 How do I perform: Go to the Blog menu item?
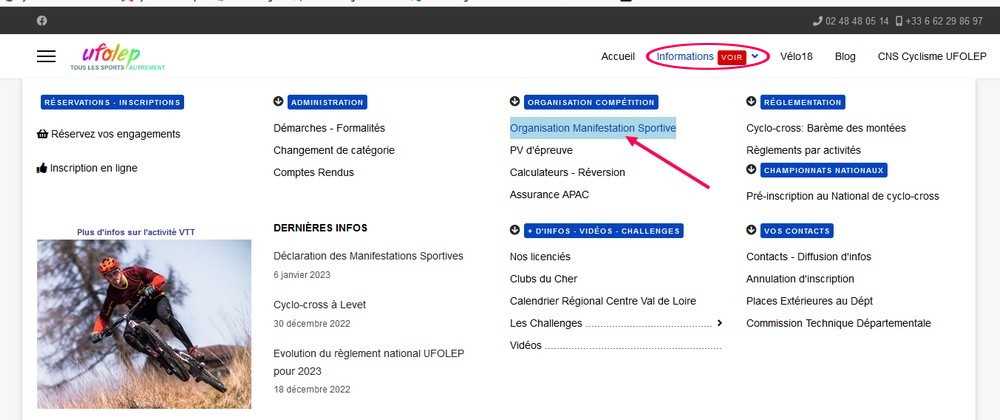(845, 56)
